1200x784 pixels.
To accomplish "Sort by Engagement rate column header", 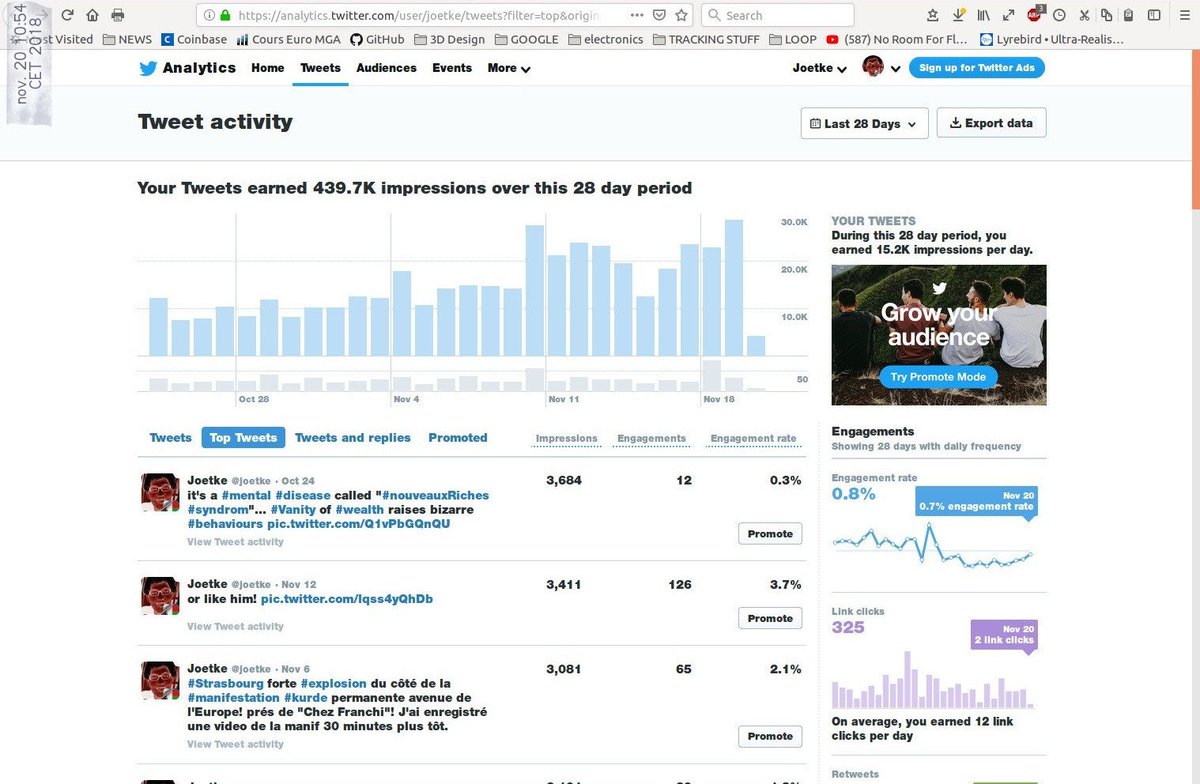I will (754, 439).
